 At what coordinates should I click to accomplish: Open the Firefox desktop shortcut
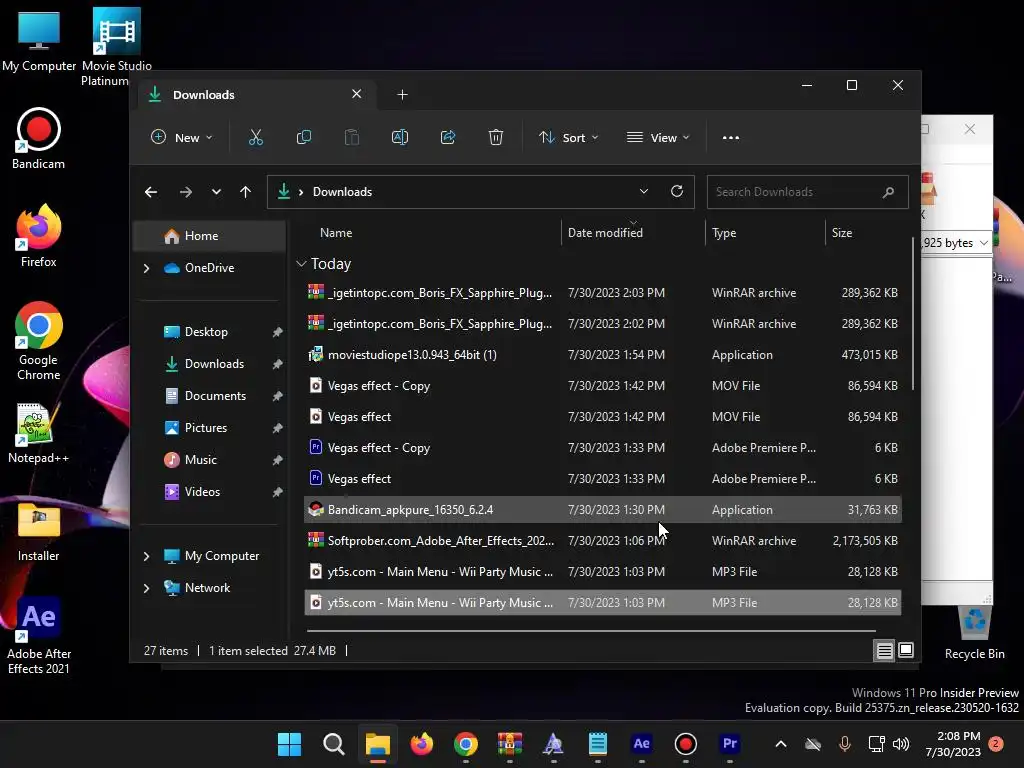click(x=39, y=236)
